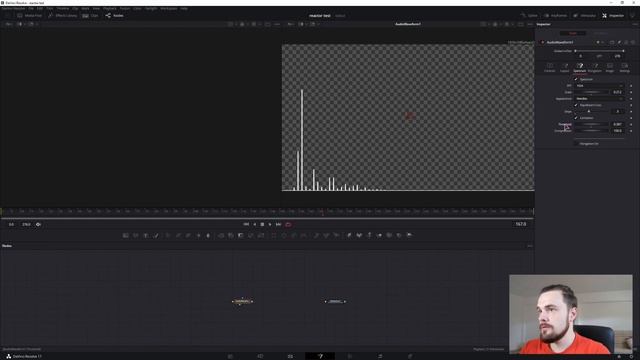
Task: Play forward in the viewer
Action: (x=270, y=224)
